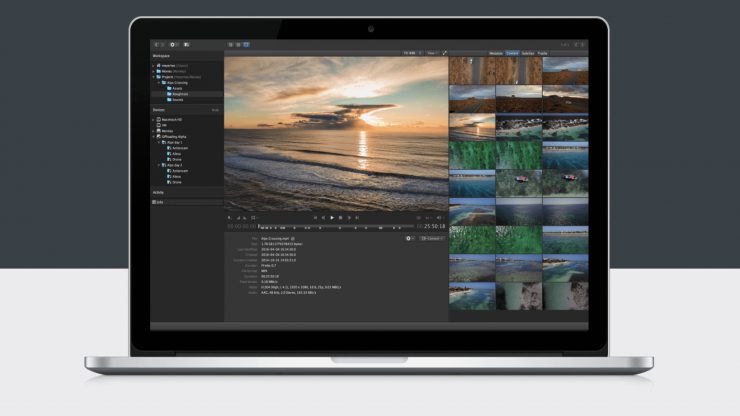Select the Roughcuts folder in Workspace
The image size is (740, 416).
[179, 93]
